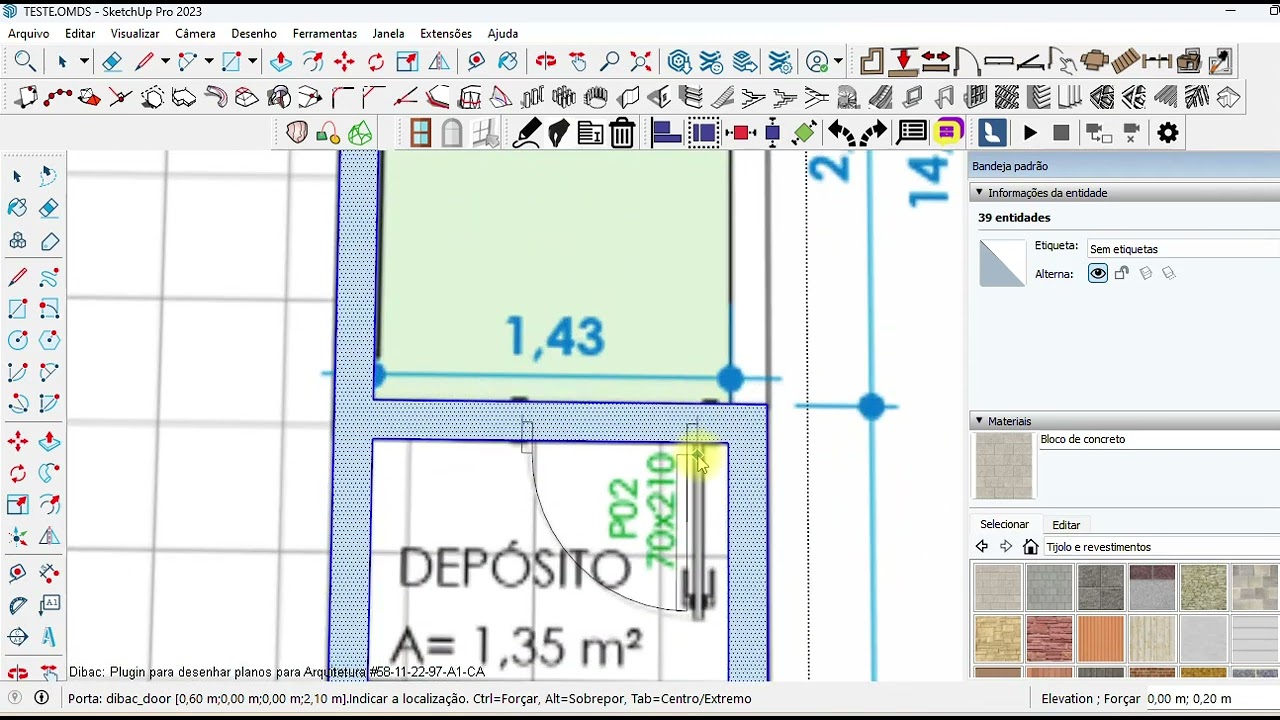Image resolution: width=1280 pixels, height=720 pixels.
Task: Select the Freehand tool in left toolbar
Action: coord(49,276)
